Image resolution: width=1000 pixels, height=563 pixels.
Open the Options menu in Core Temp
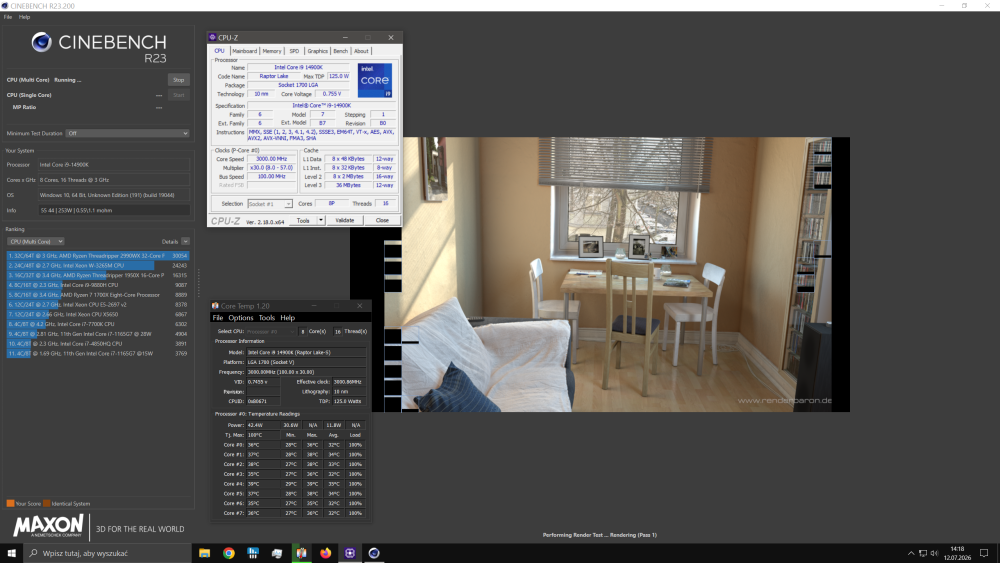point(240,318)
